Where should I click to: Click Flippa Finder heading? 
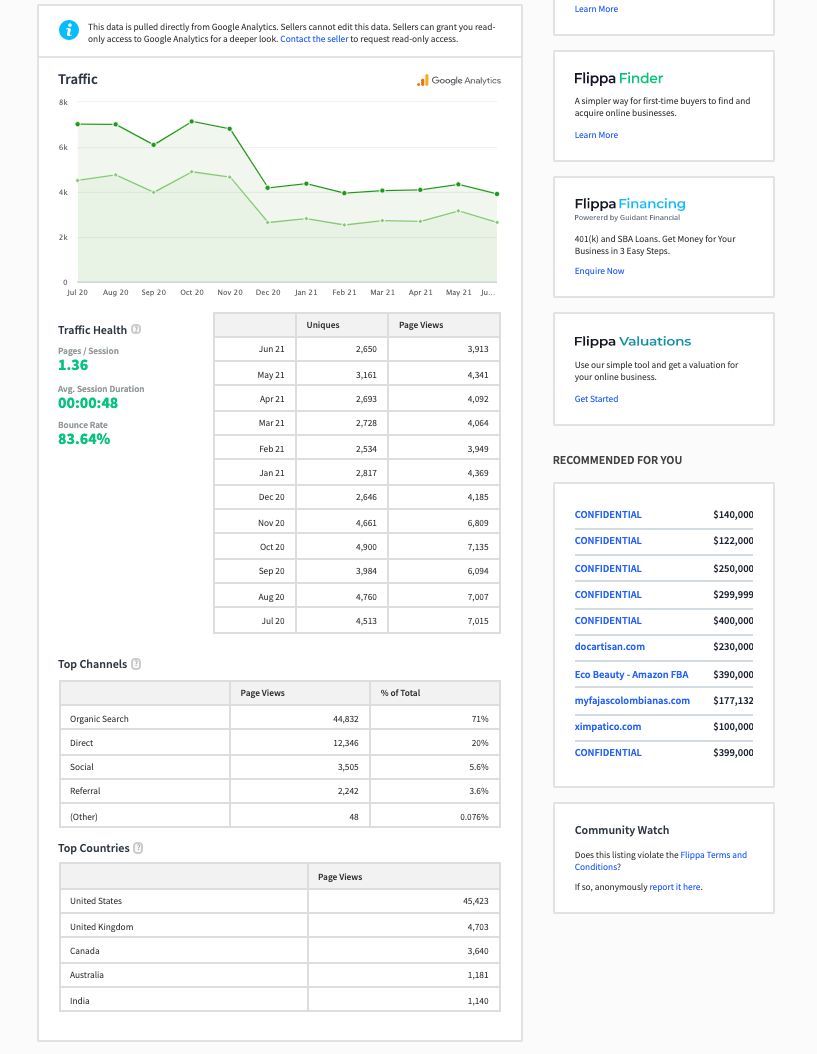[x=618, y=79]
